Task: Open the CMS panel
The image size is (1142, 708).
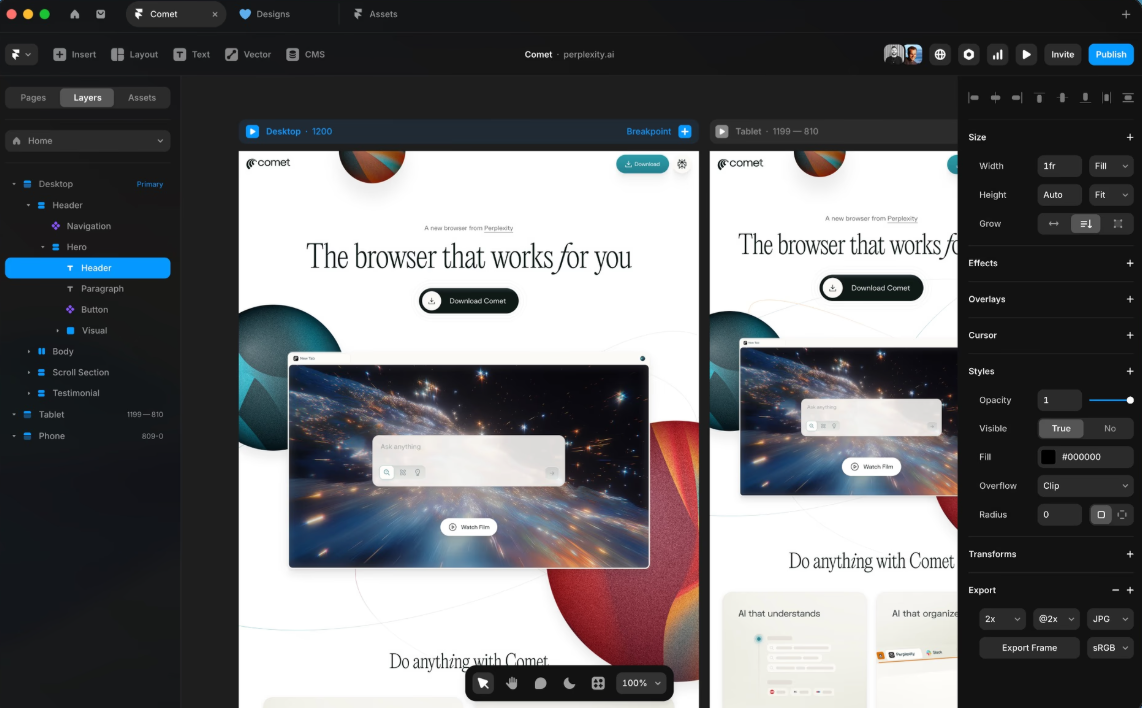Action: tap(306, 54)
